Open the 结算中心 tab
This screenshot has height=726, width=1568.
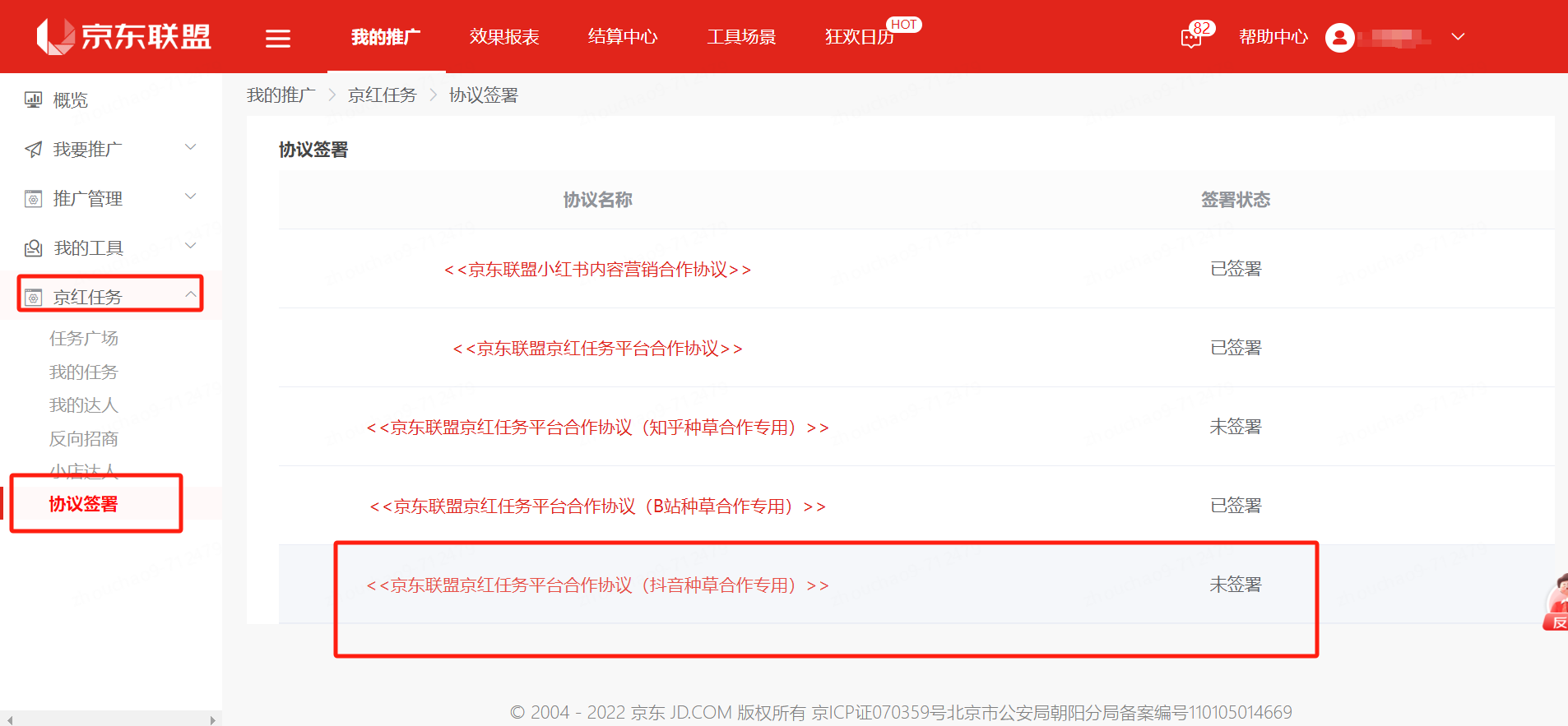(623, 37)
